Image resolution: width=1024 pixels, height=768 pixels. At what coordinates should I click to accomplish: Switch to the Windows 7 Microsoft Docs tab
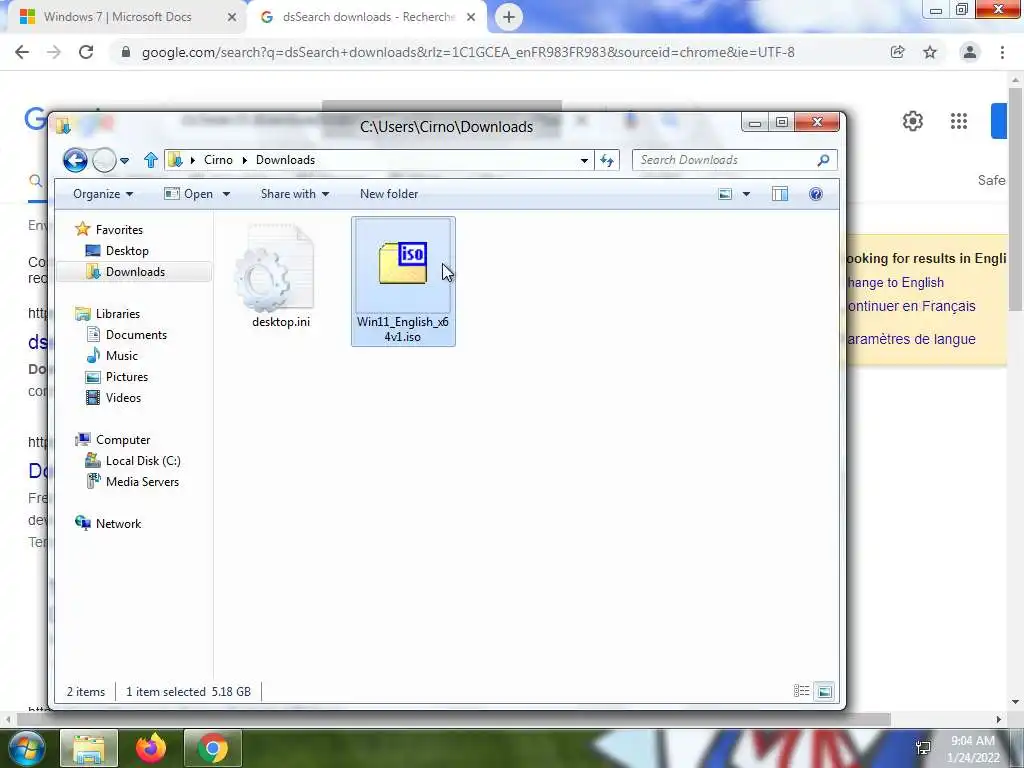[124, 17]
